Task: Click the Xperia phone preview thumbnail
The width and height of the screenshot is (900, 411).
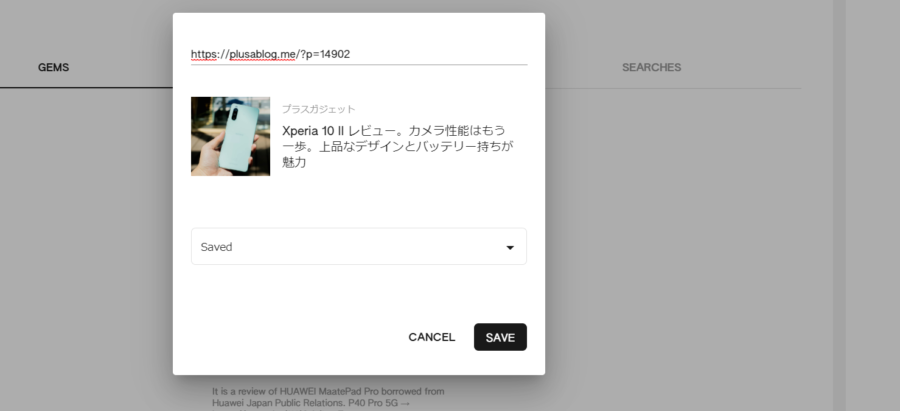Action: point(230,136)
